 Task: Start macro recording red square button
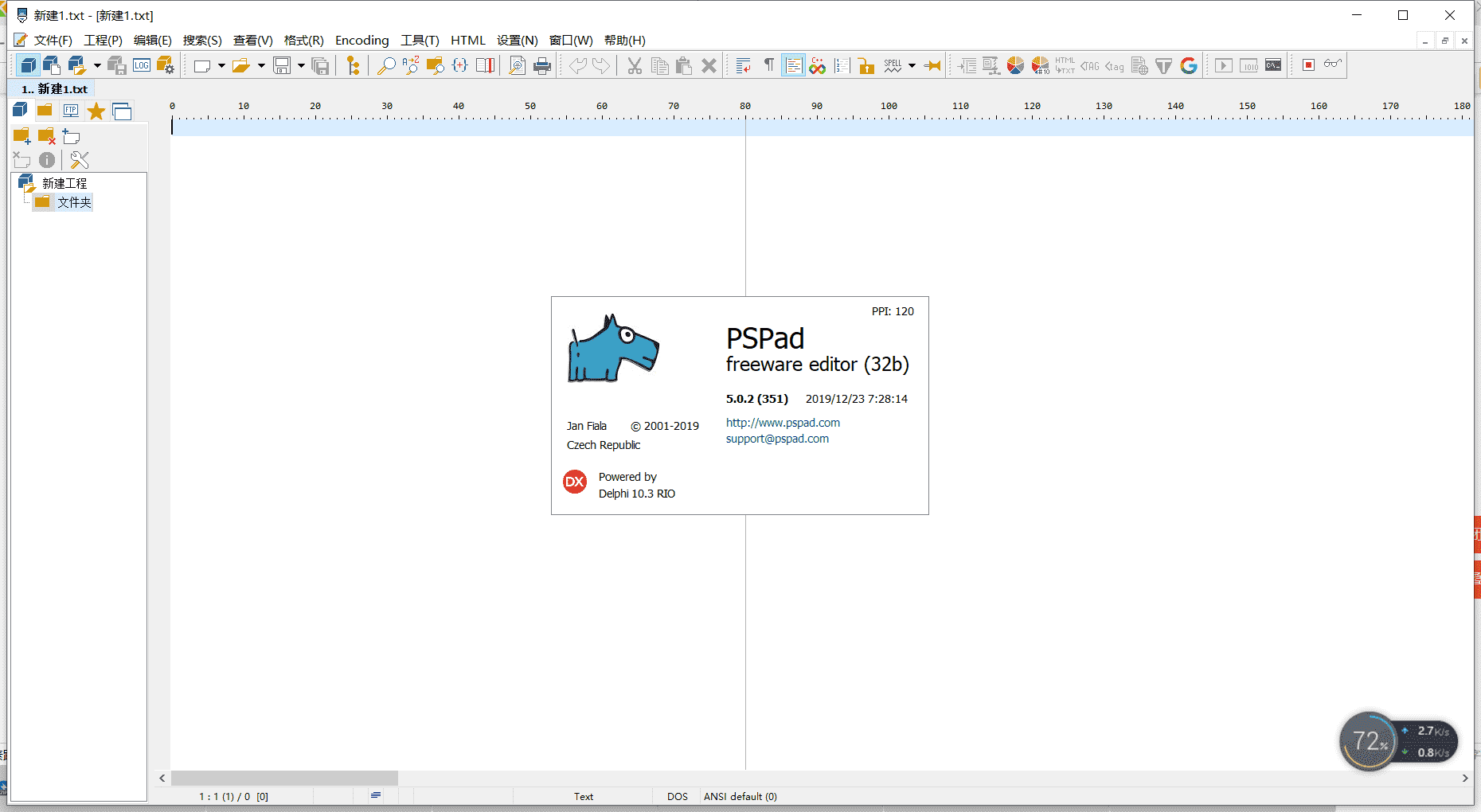pos(1308,65)
